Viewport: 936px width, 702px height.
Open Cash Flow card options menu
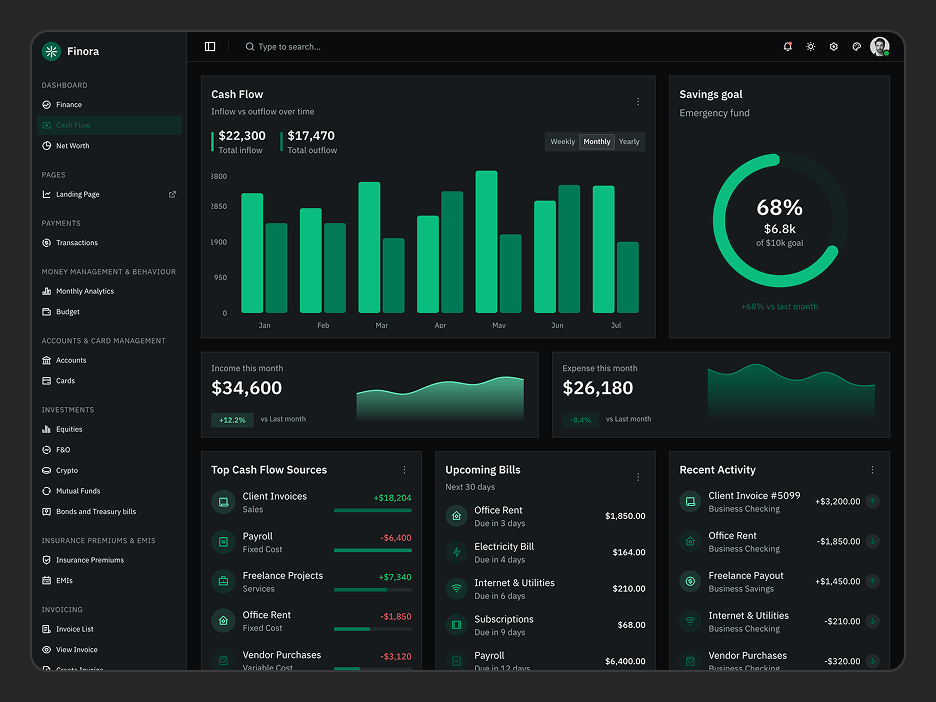click(638, 101)
